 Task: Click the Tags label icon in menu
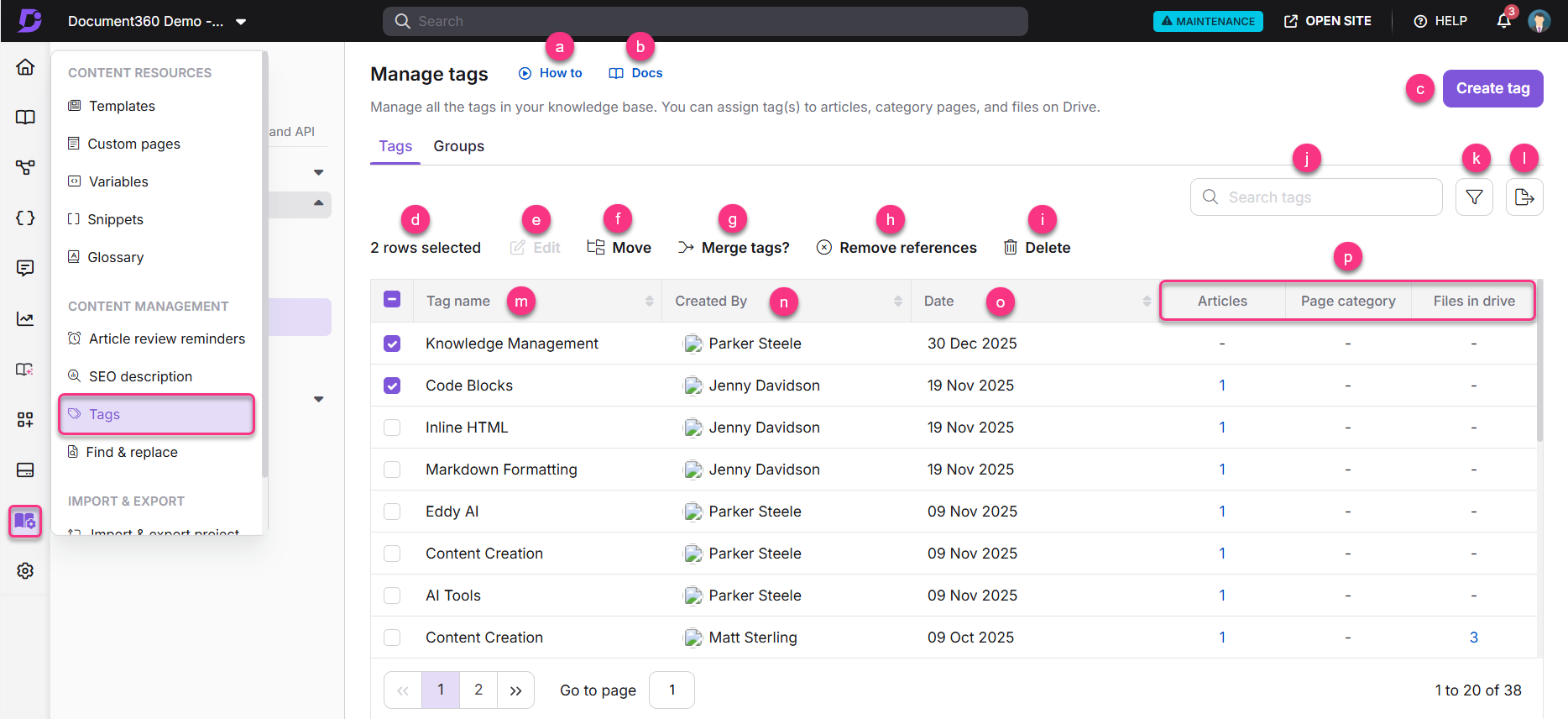pos(75,414)
